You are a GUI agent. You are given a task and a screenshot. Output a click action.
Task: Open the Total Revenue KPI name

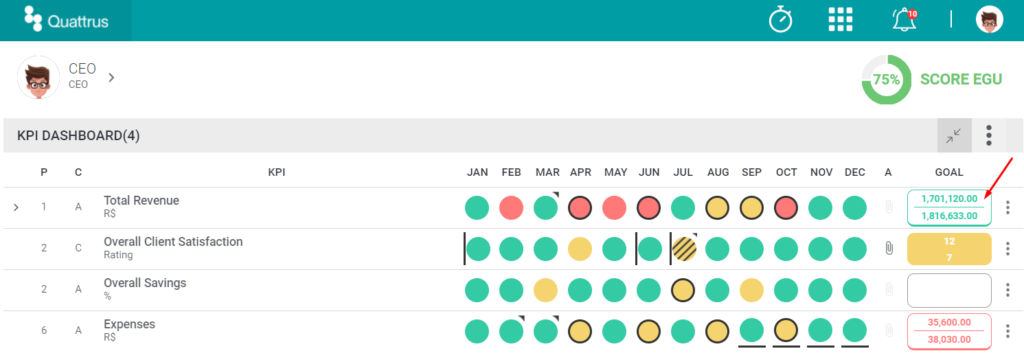141,201
